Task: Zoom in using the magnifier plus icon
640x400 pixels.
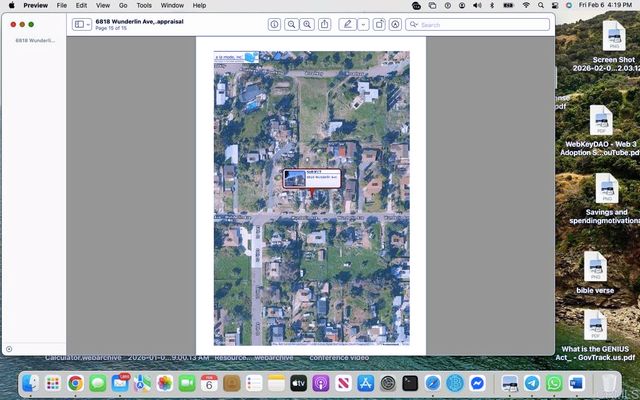Action: [307, 24]
